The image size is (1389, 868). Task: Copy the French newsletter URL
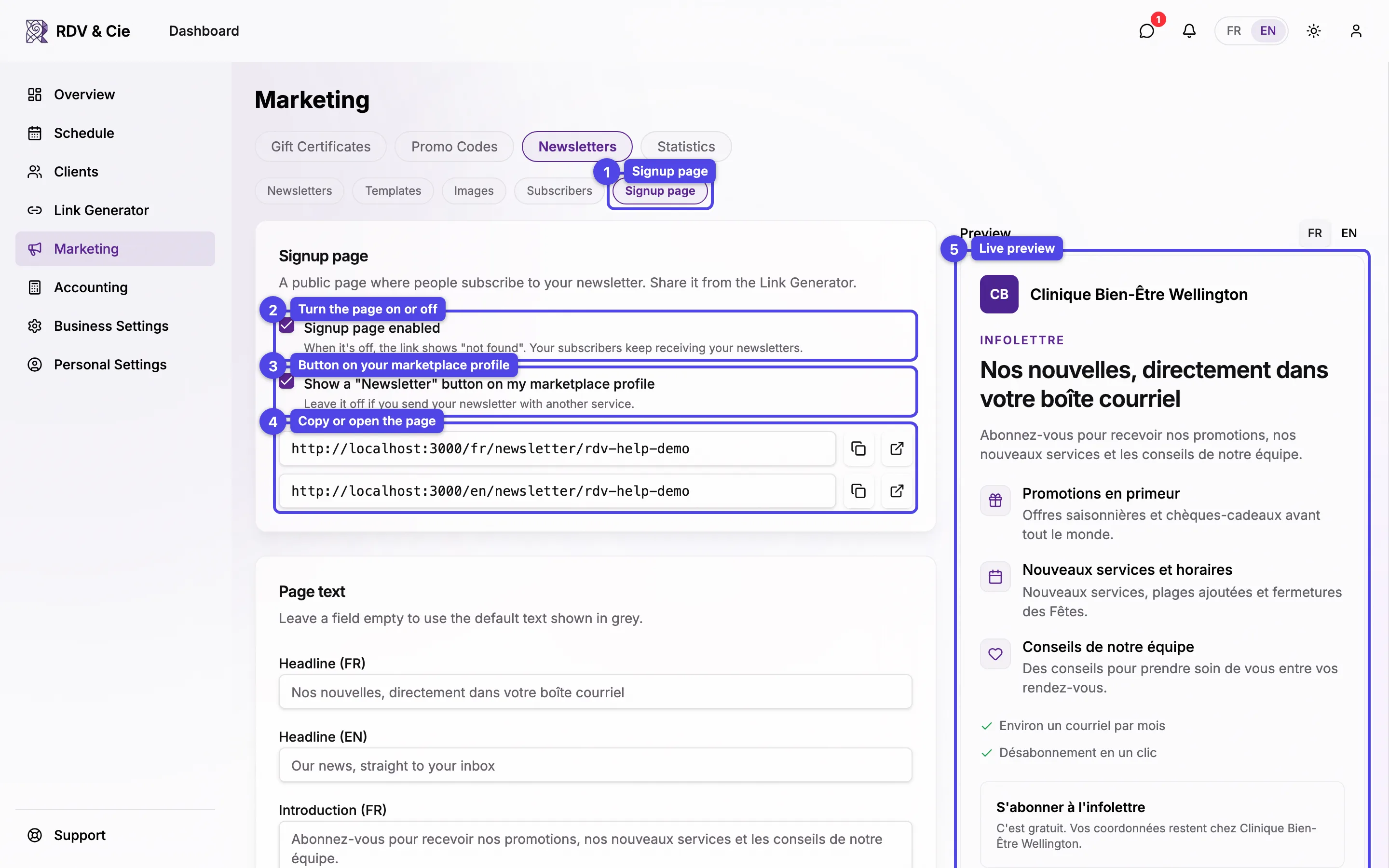(x=858, y=448)
